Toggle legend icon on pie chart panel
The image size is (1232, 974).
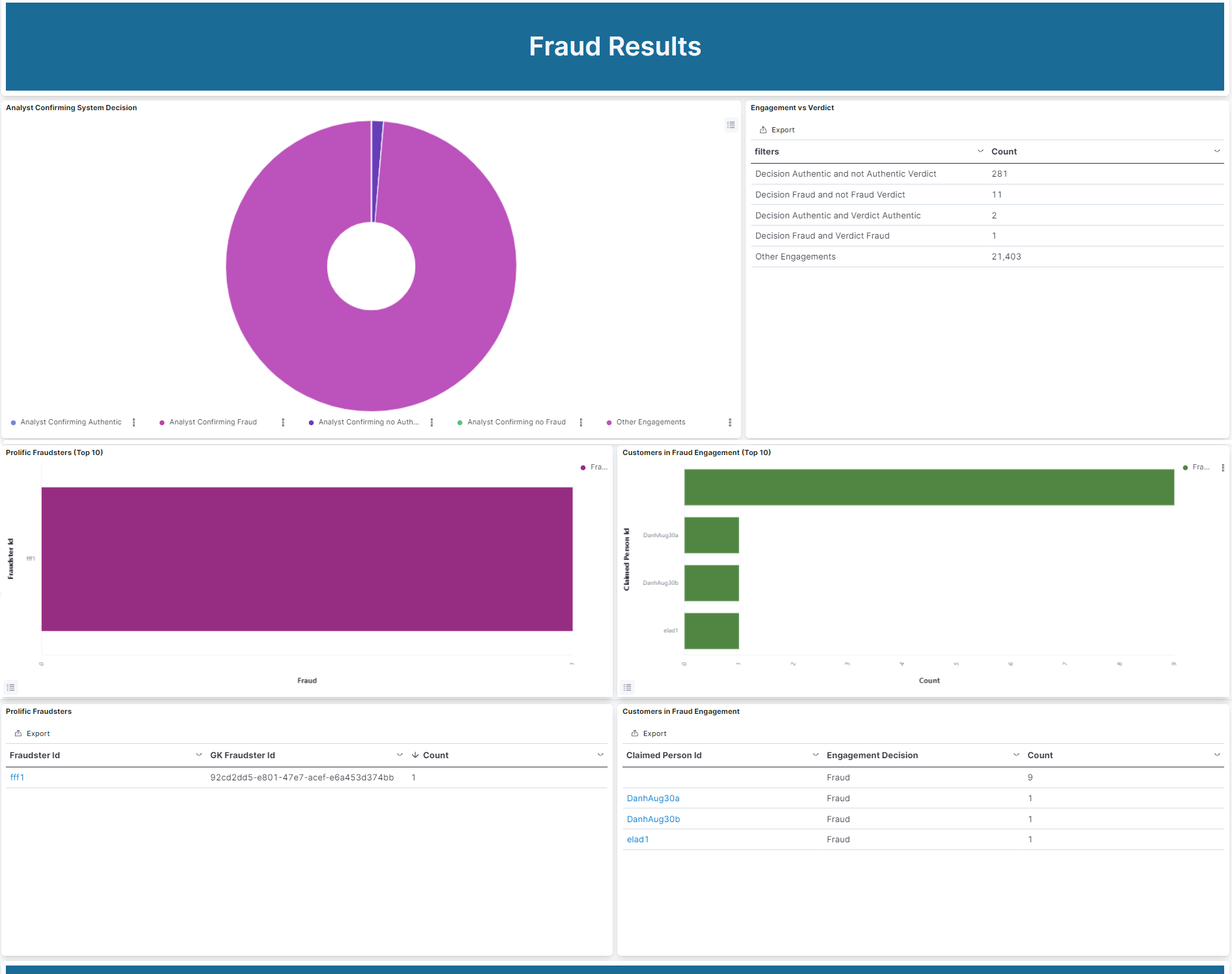tap(731, 125)
